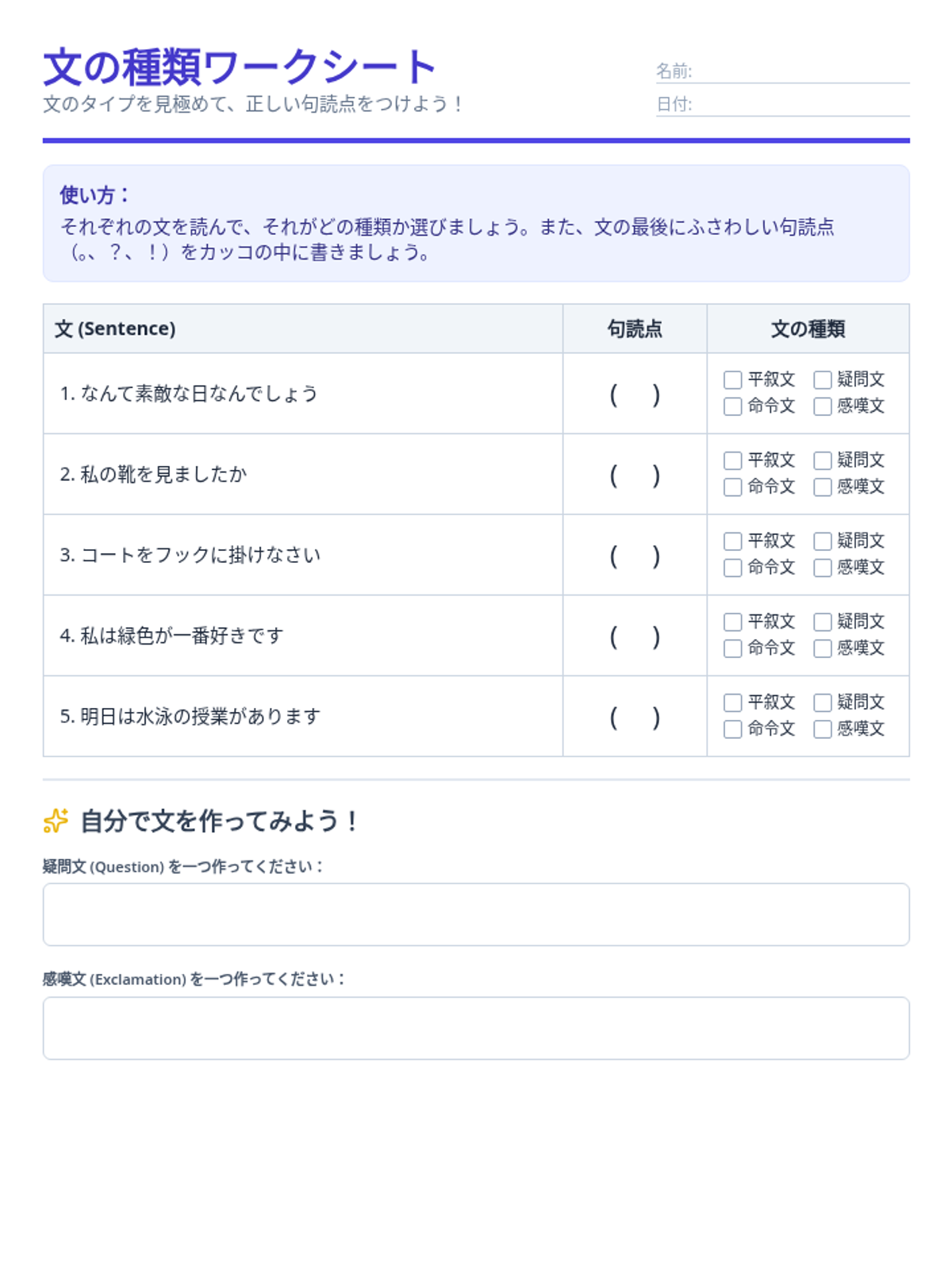Check 疑問文 for sentence 2
This screenshot has width=952, height=1270.
tap(823, 460)
